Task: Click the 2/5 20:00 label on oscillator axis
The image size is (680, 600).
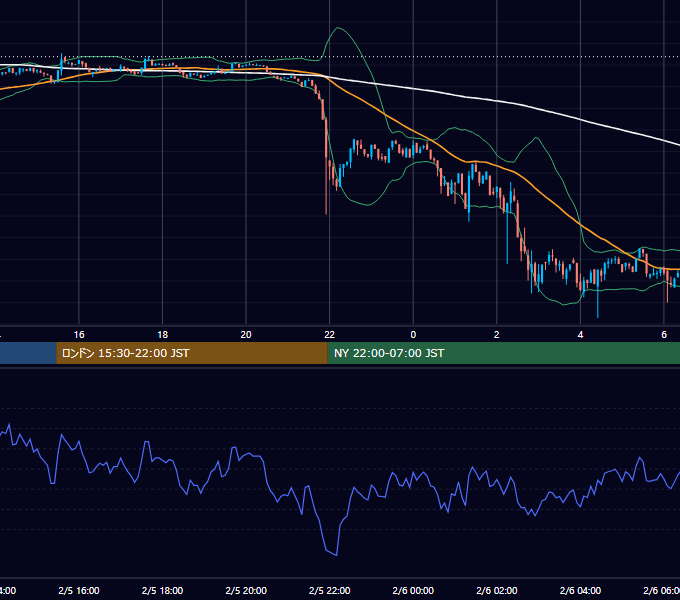Action: [x=246, y=590]
